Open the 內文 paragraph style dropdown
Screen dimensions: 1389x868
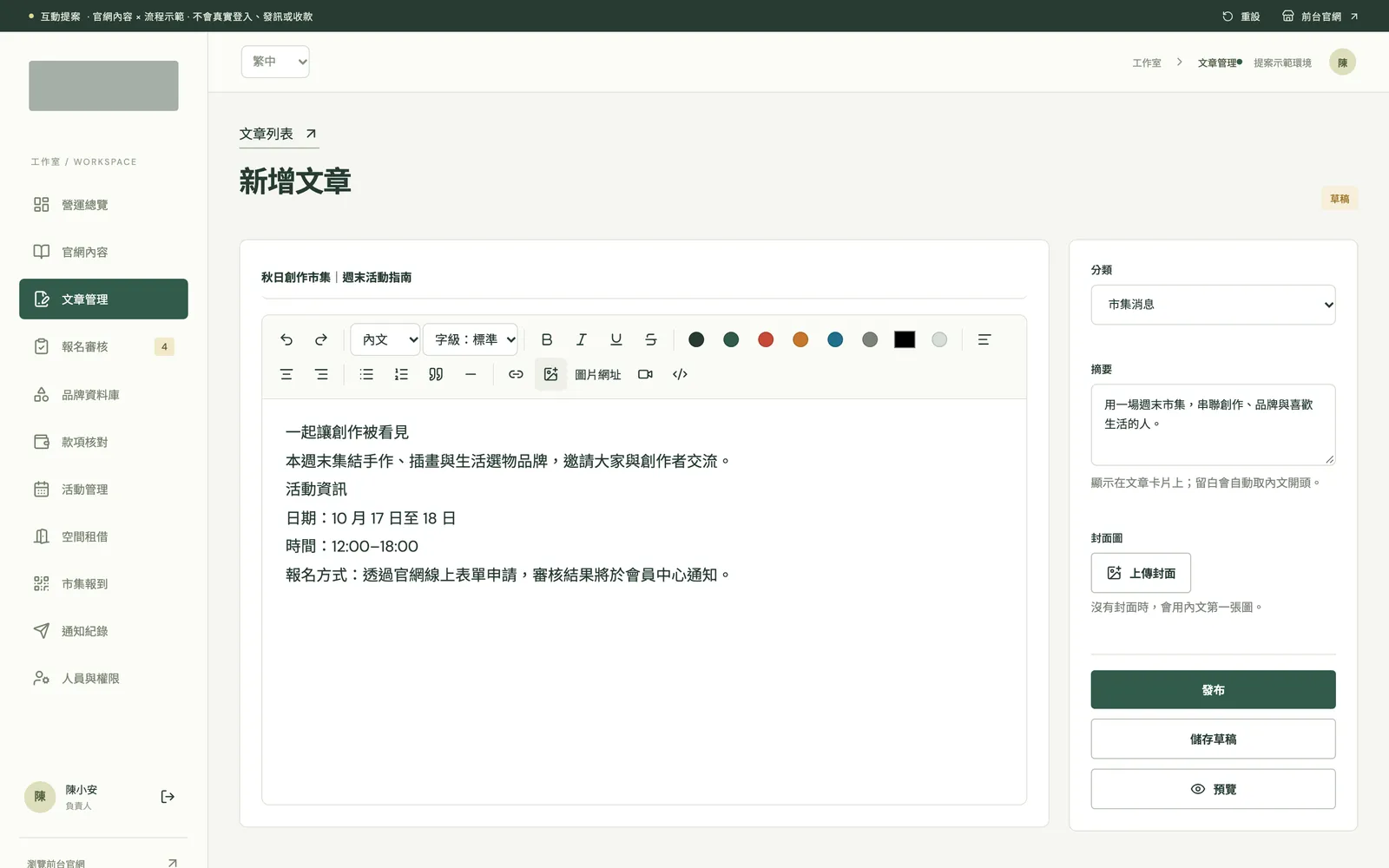point(385,339)
